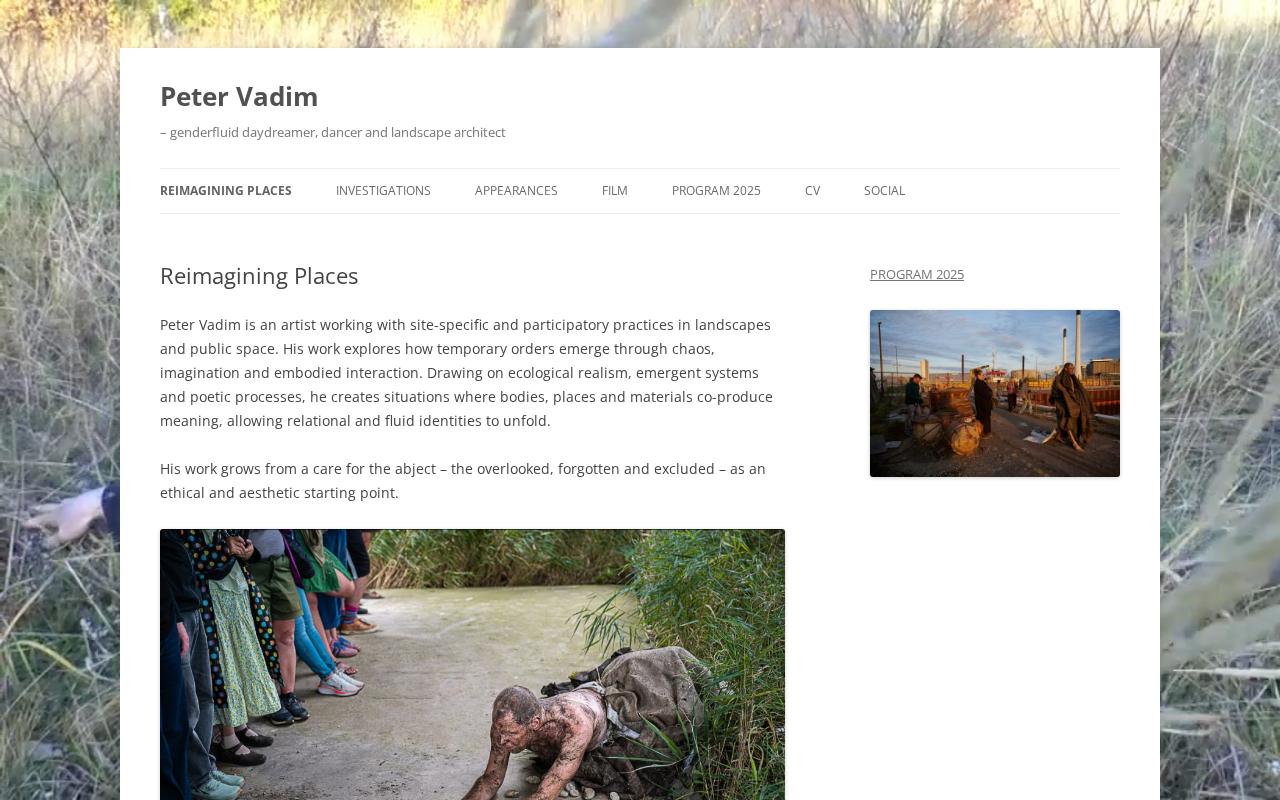This screenshot has width=1280, height=800.
Task: Open the Film menu item
Action: pos(615,191)
